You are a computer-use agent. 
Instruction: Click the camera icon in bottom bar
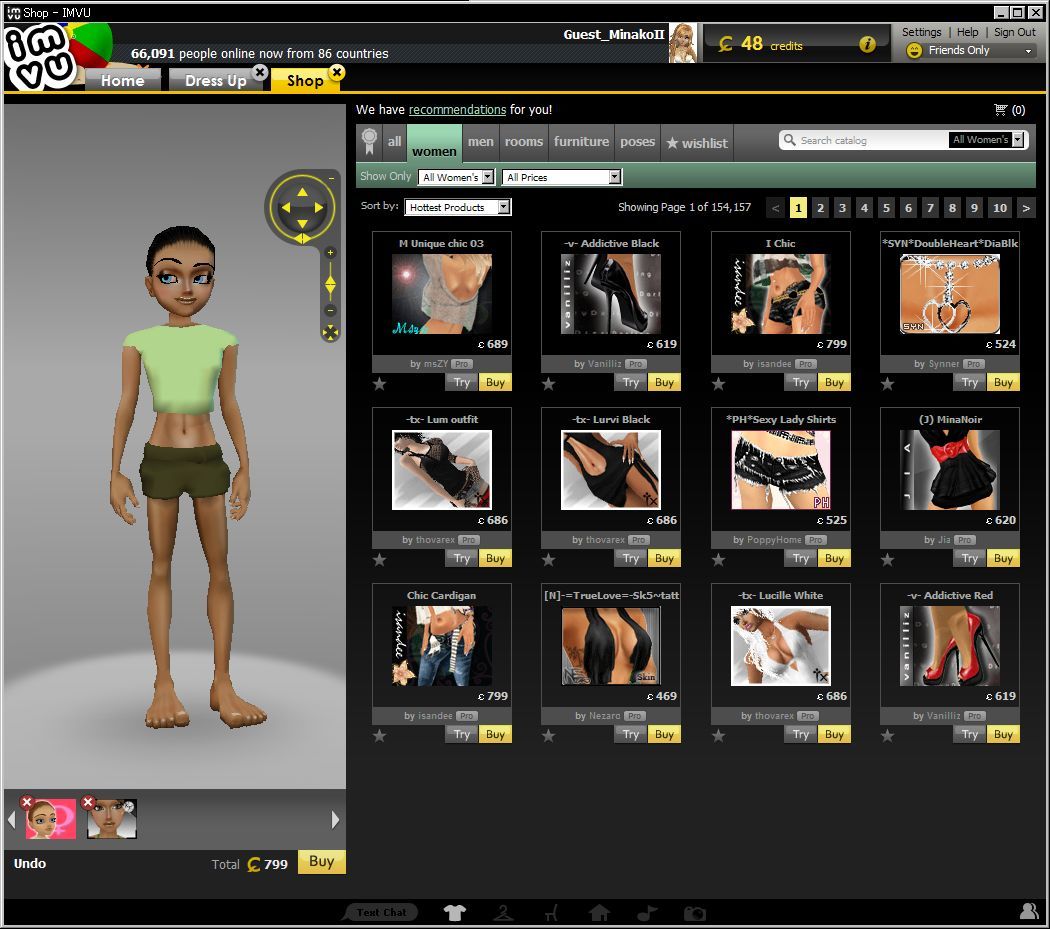tap(694, 913)
